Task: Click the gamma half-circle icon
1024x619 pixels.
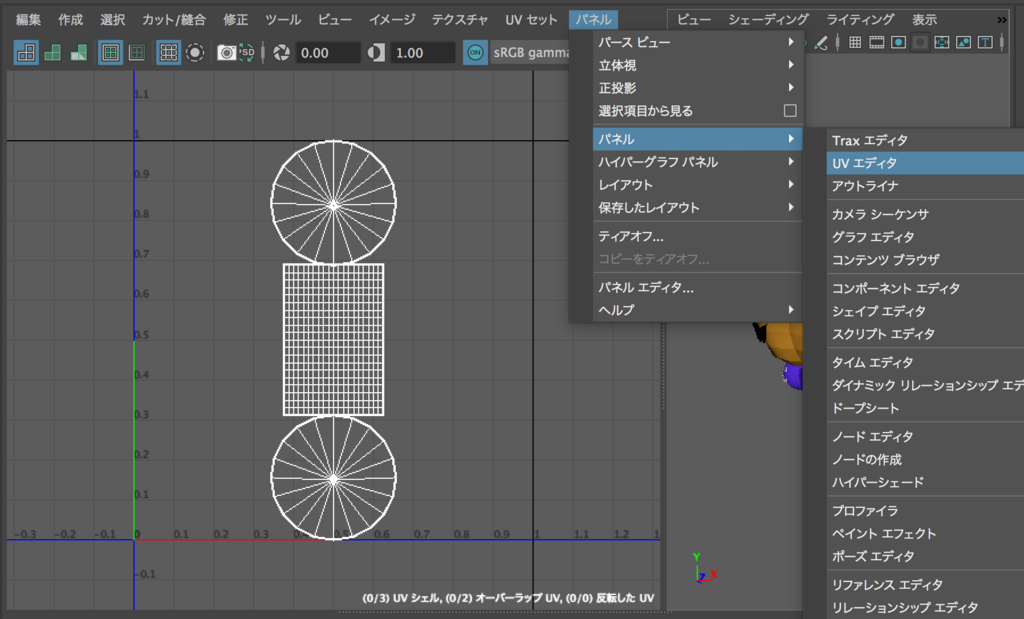Action: coord(376,52)
